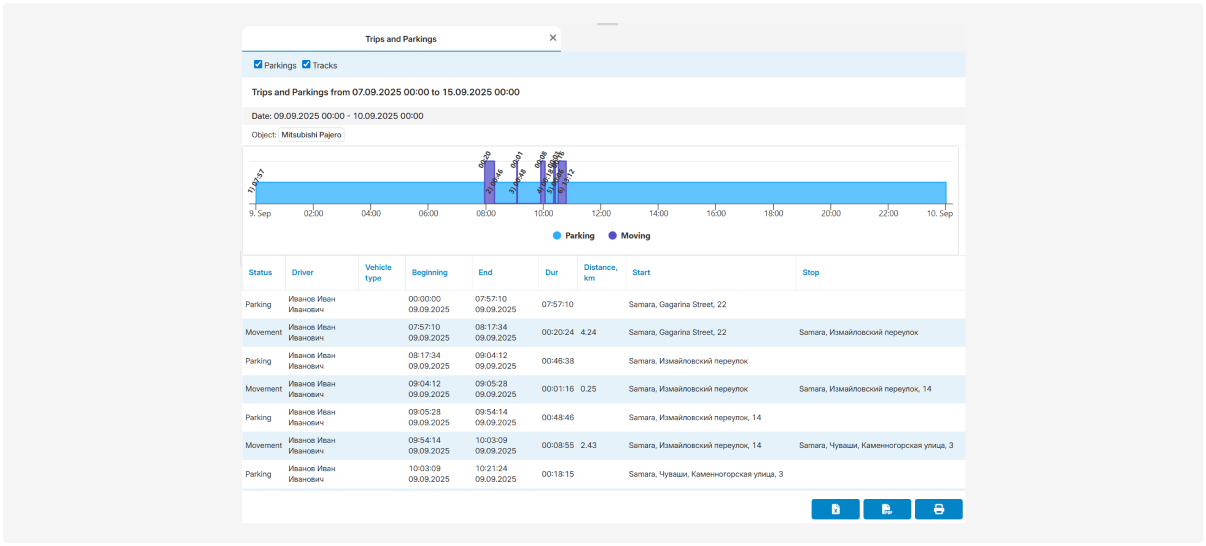The image size is (1206, 546).
Task: Sort table by Driver column header
Action: [x=302, y=272]
